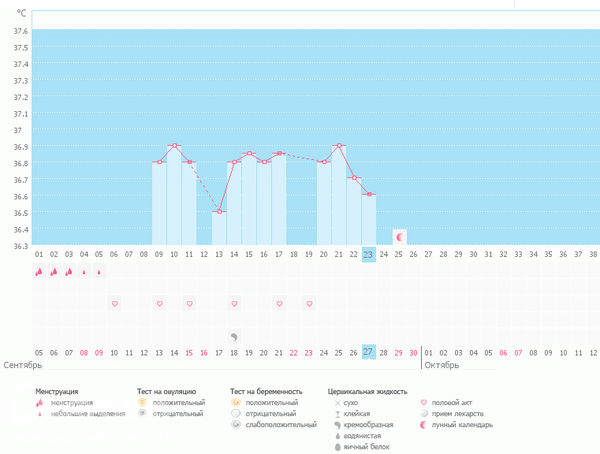
Task: Click the temperature data point on day 21
Action: point(339,146)
